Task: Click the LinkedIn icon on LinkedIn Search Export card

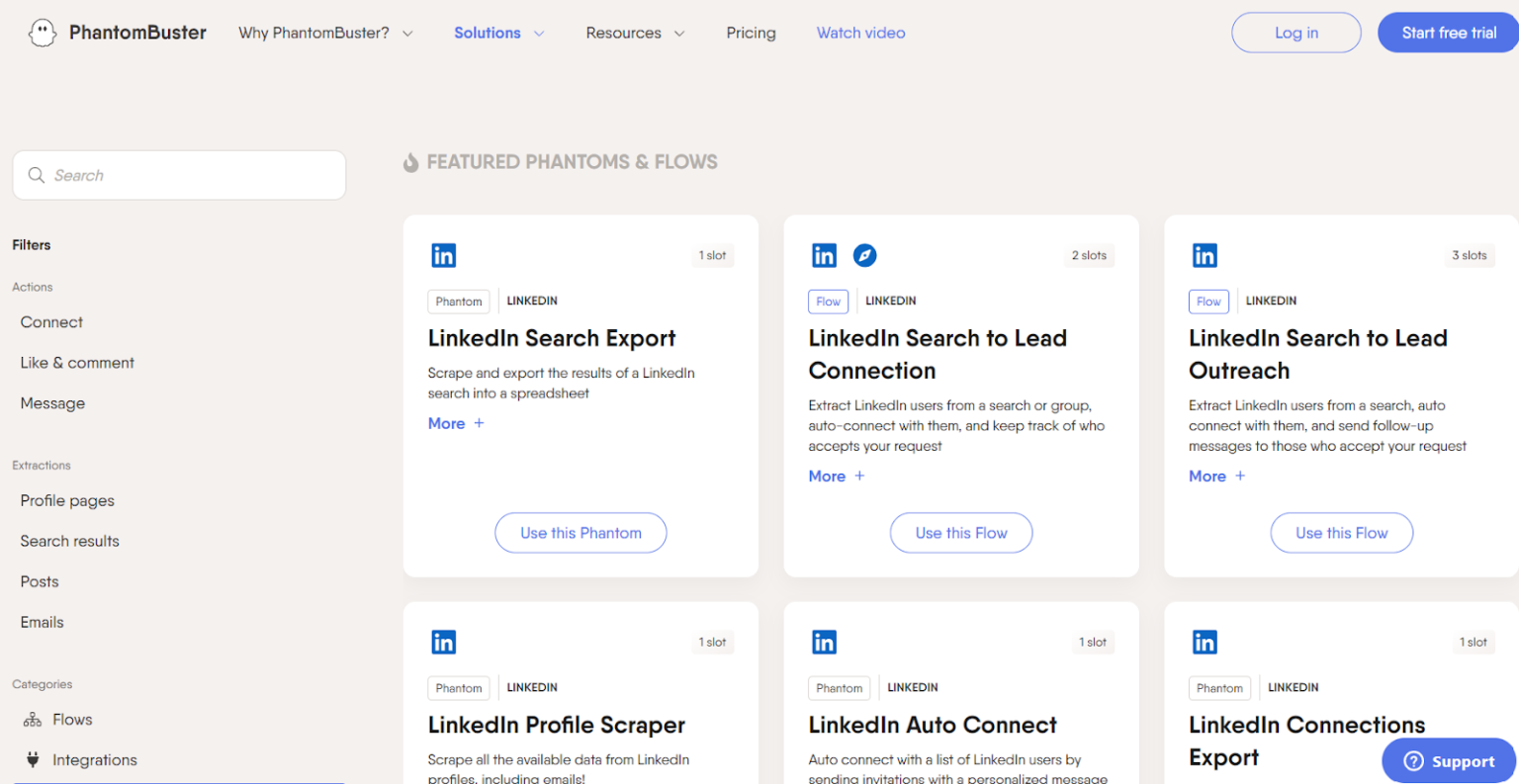Action: [x=443, y=254]
